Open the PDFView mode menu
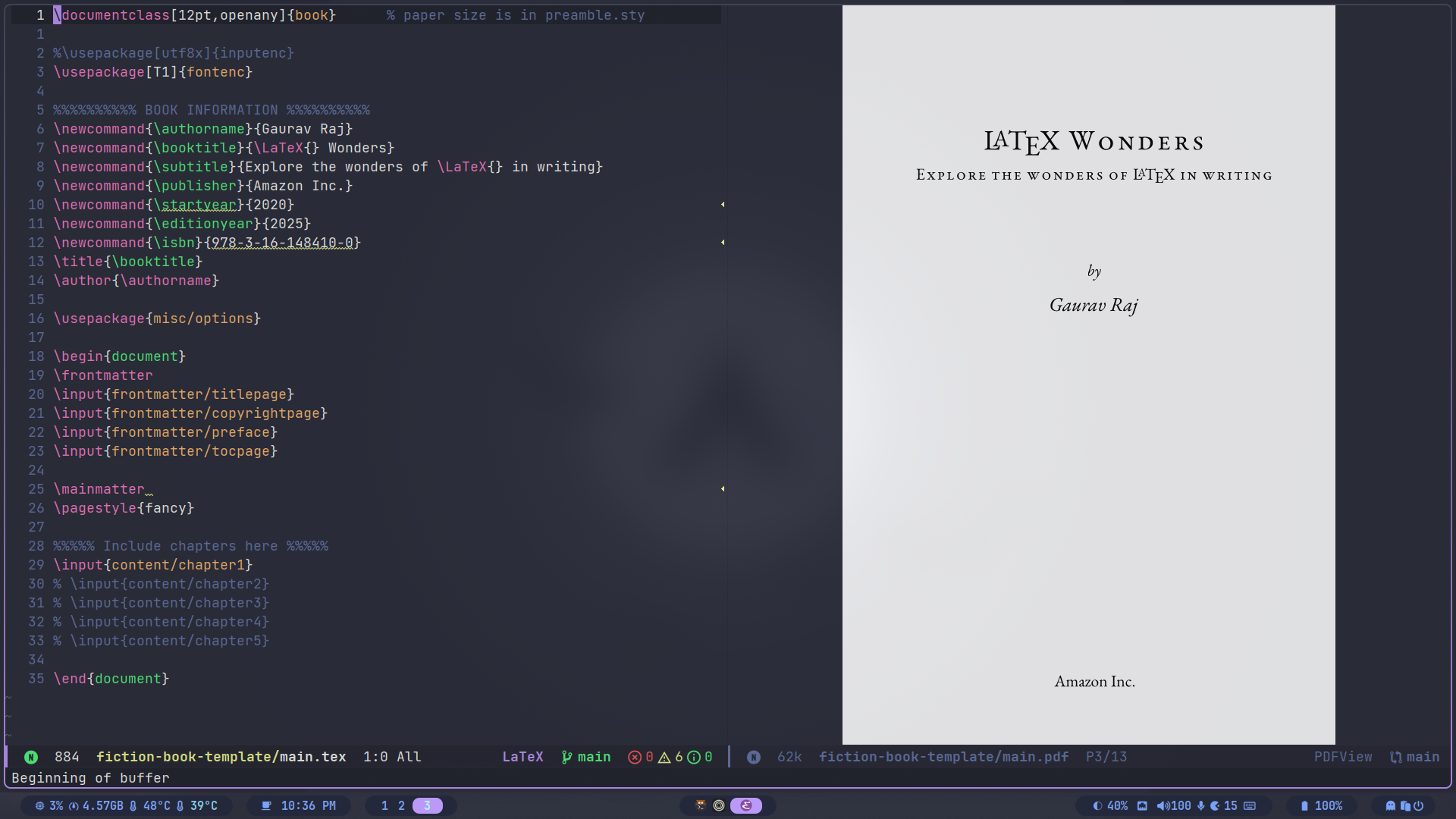The height and width of the screenshot is (819, 1456). pos(1342,758)
